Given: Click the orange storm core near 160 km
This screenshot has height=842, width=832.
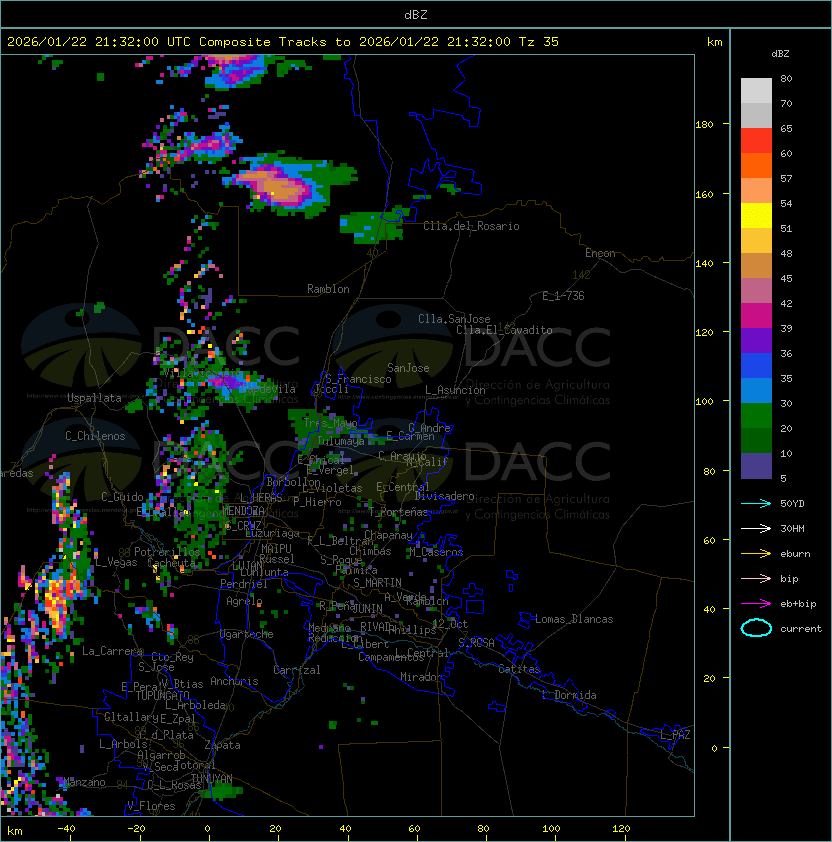Looking at the screenshot, I should 279,186.
